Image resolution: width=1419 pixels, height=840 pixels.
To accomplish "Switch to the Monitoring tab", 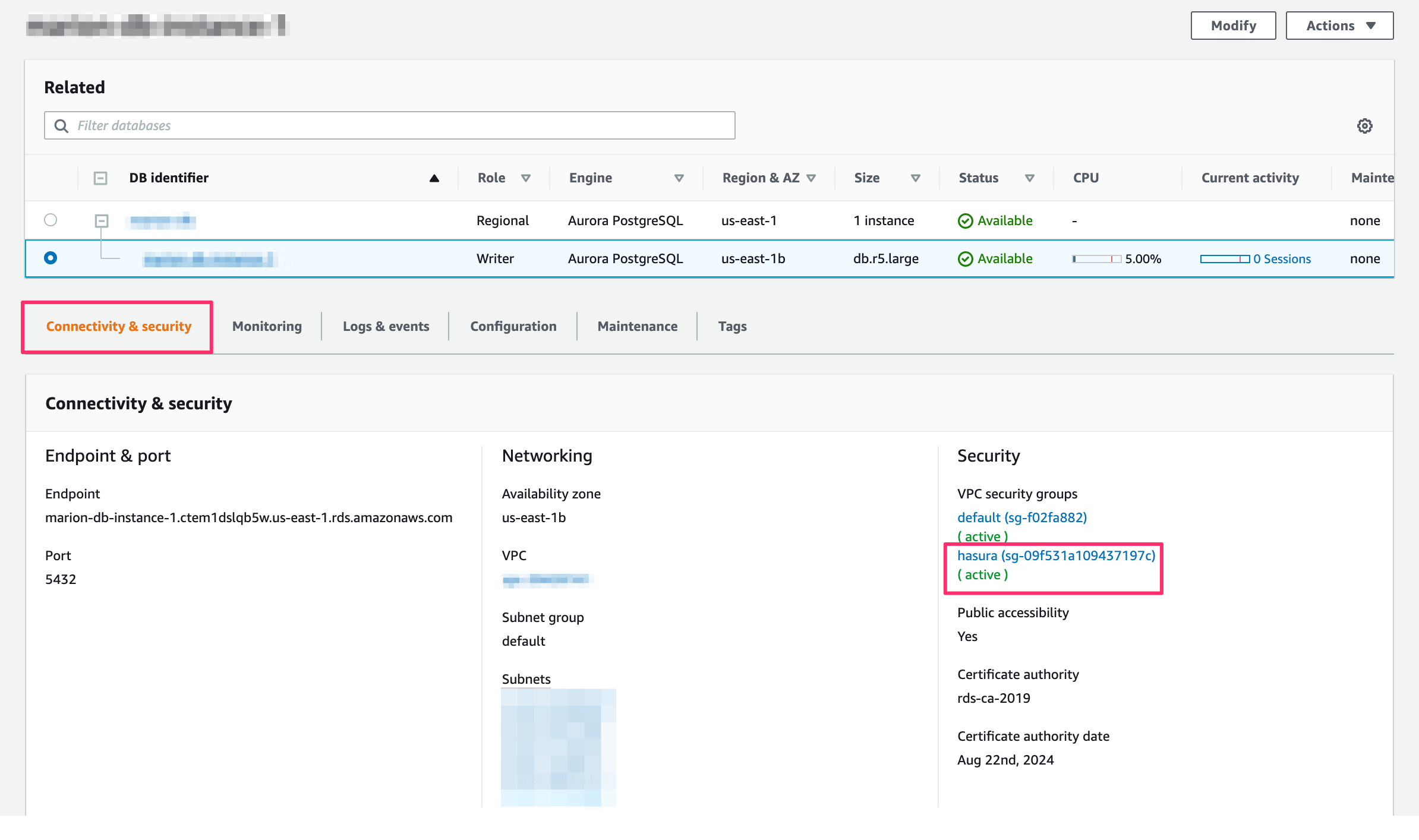I will pos(267,326).
